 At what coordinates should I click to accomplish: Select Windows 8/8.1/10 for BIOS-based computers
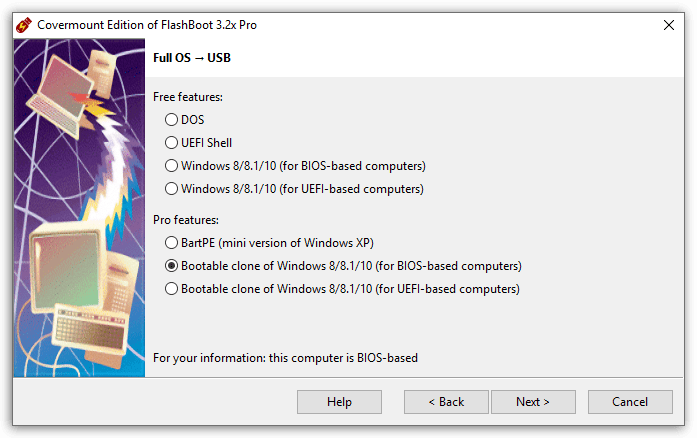click(x=295, y=166)
